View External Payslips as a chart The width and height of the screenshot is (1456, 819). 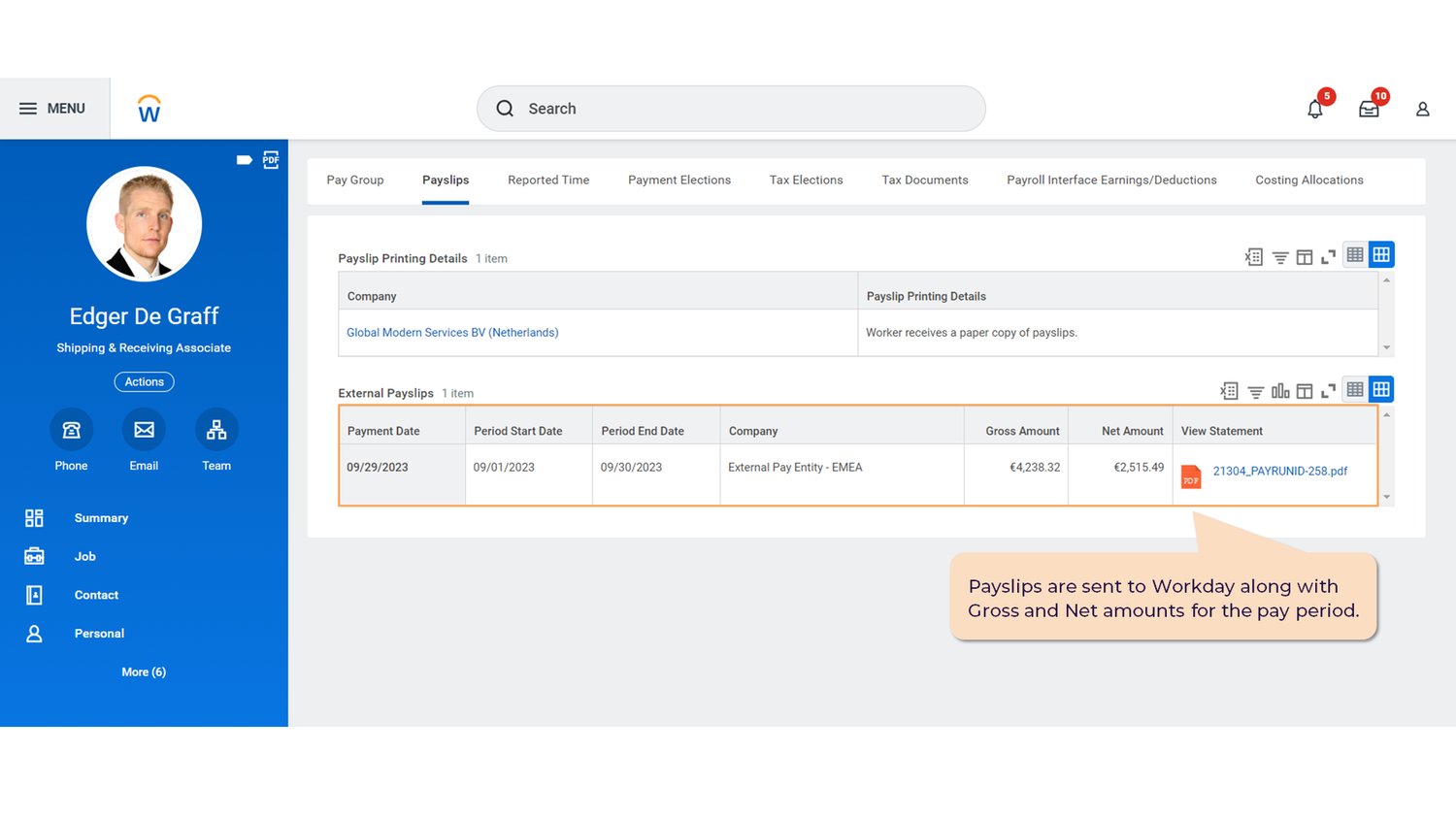(1279, 391)
